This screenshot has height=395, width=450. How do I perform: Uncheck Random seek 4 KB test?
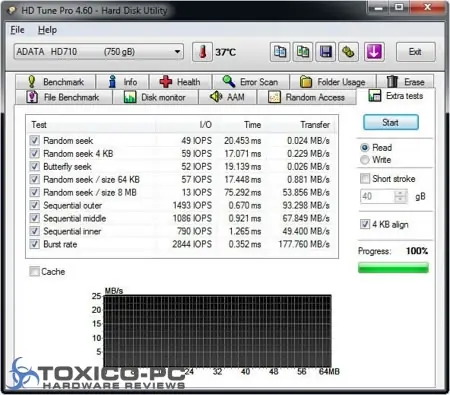coord(34,153)
